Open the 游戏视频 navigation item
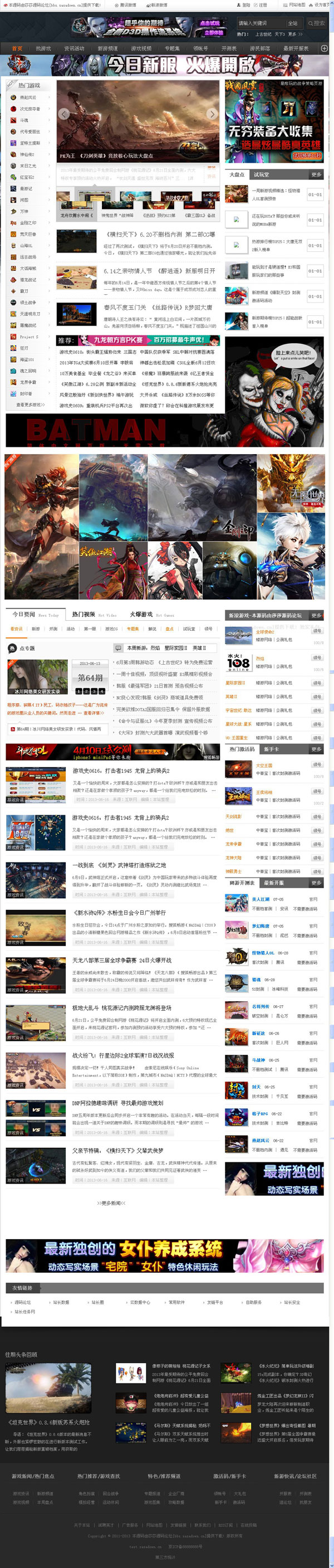This screenshot has width=334, height=1568. coord(141,48)
